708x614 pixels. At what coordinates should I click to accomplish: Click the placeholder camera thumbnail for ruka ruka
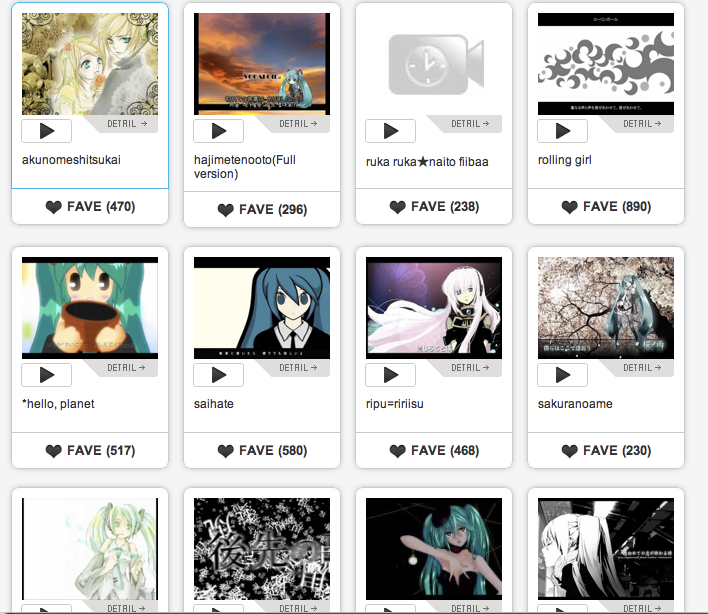pos(434,64)
